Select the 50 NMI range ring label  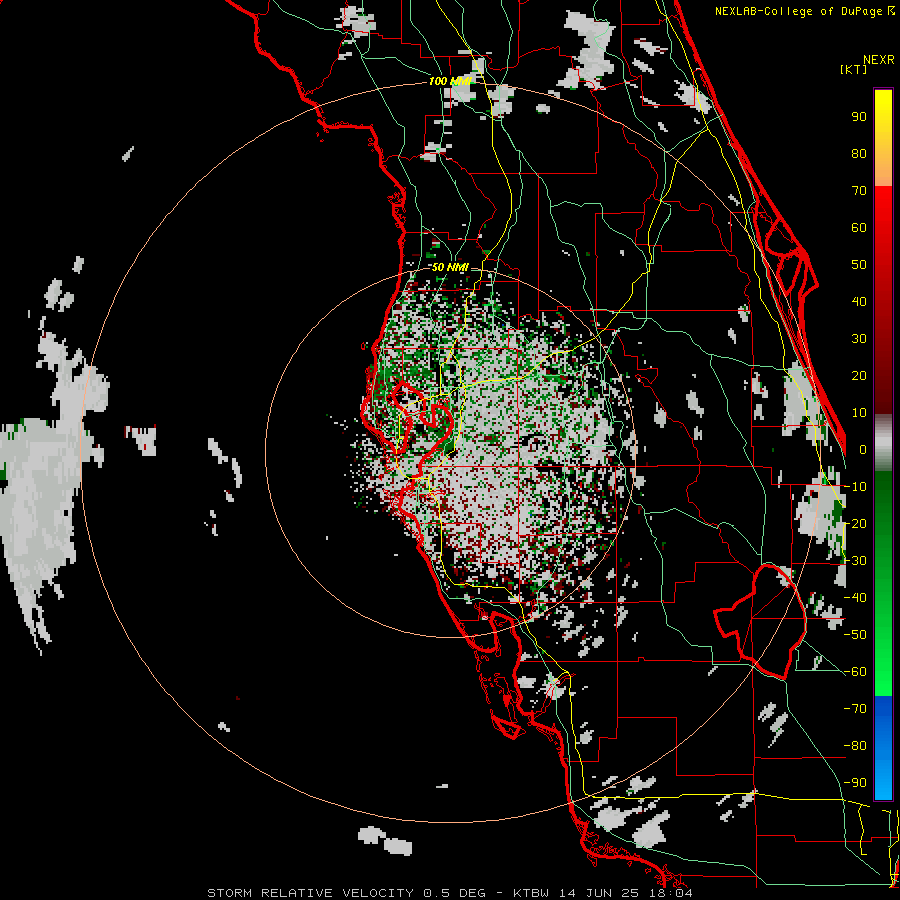[450, 267]
